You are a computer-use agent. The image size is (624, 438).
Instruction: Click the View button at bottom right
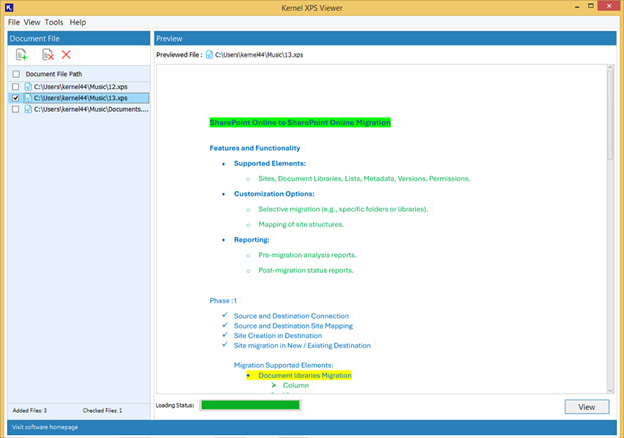[x=587, y=407]
